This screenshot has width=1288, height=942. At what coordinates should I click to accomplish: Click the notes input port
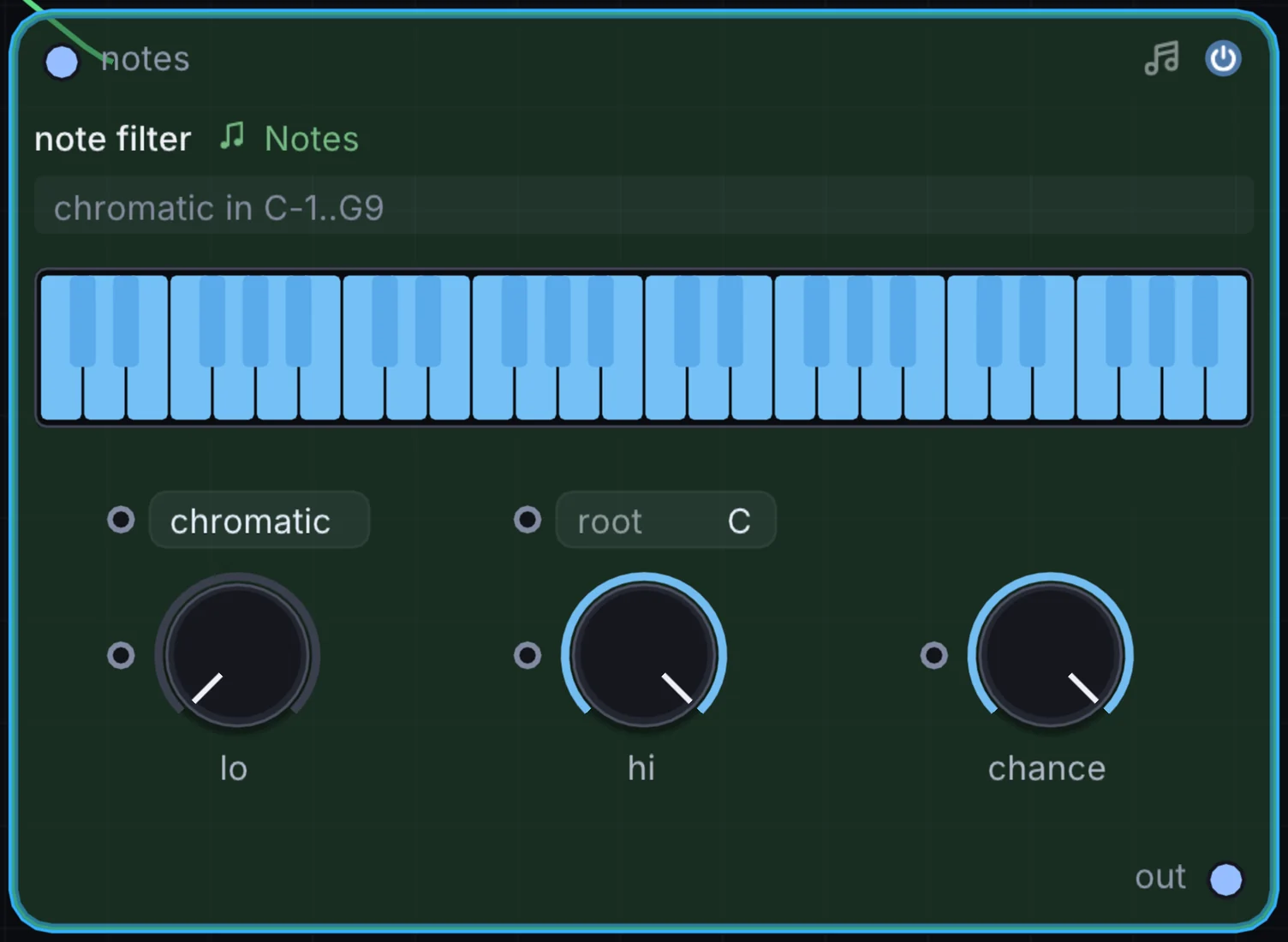(x=62, y=62)
